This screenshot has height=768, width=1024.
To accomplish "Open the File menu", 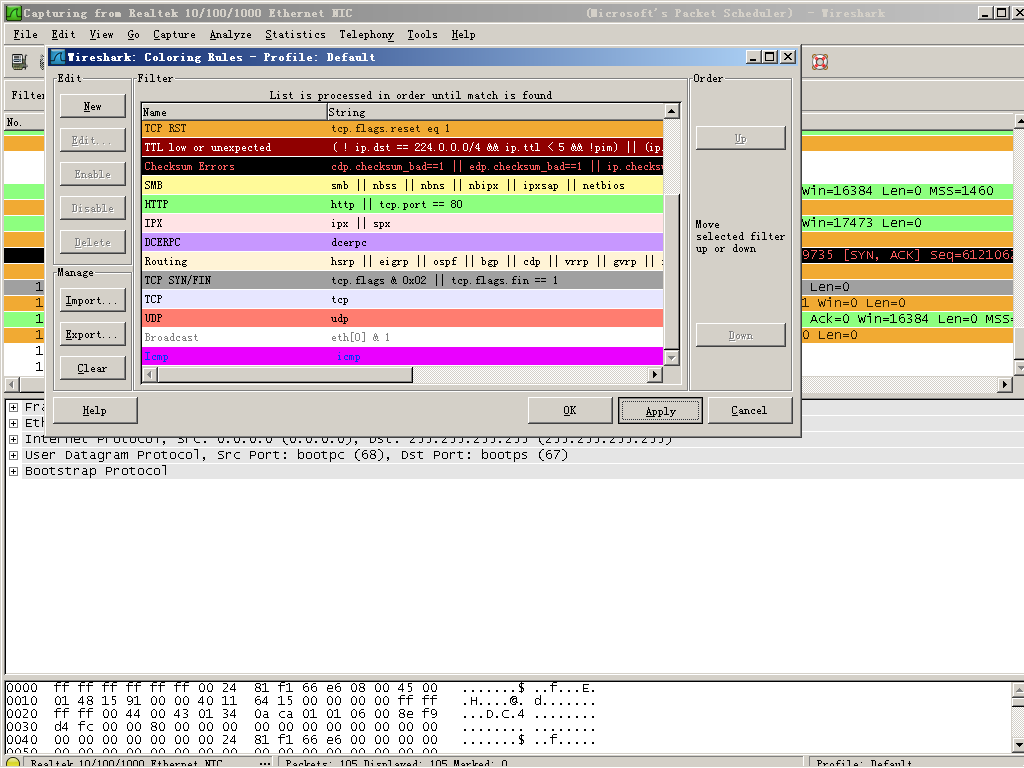I will [25, 35].
